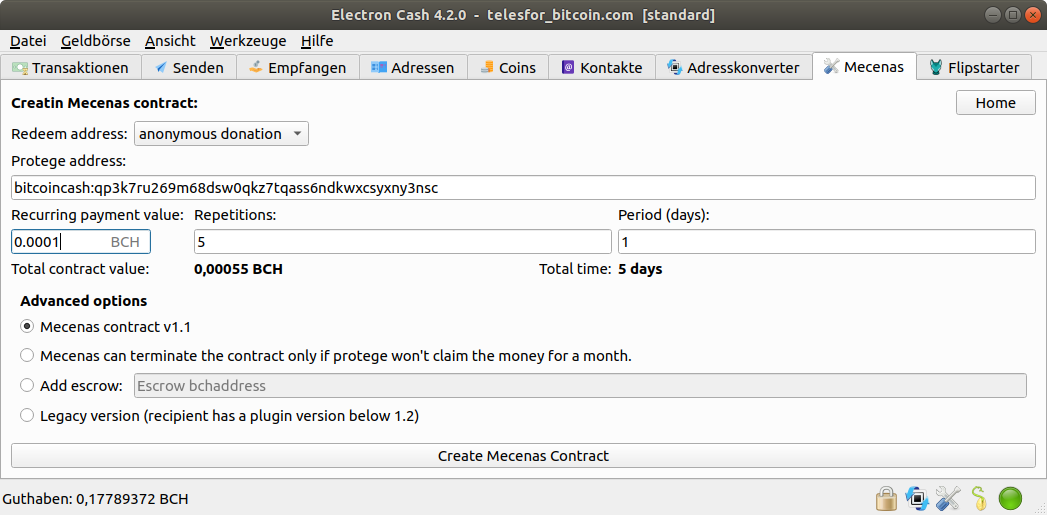This screenshot has width=1047, height=515.
Task: Select terminate only if protege won't claim option
Action: pyautogui.click(x=27, y=356)
